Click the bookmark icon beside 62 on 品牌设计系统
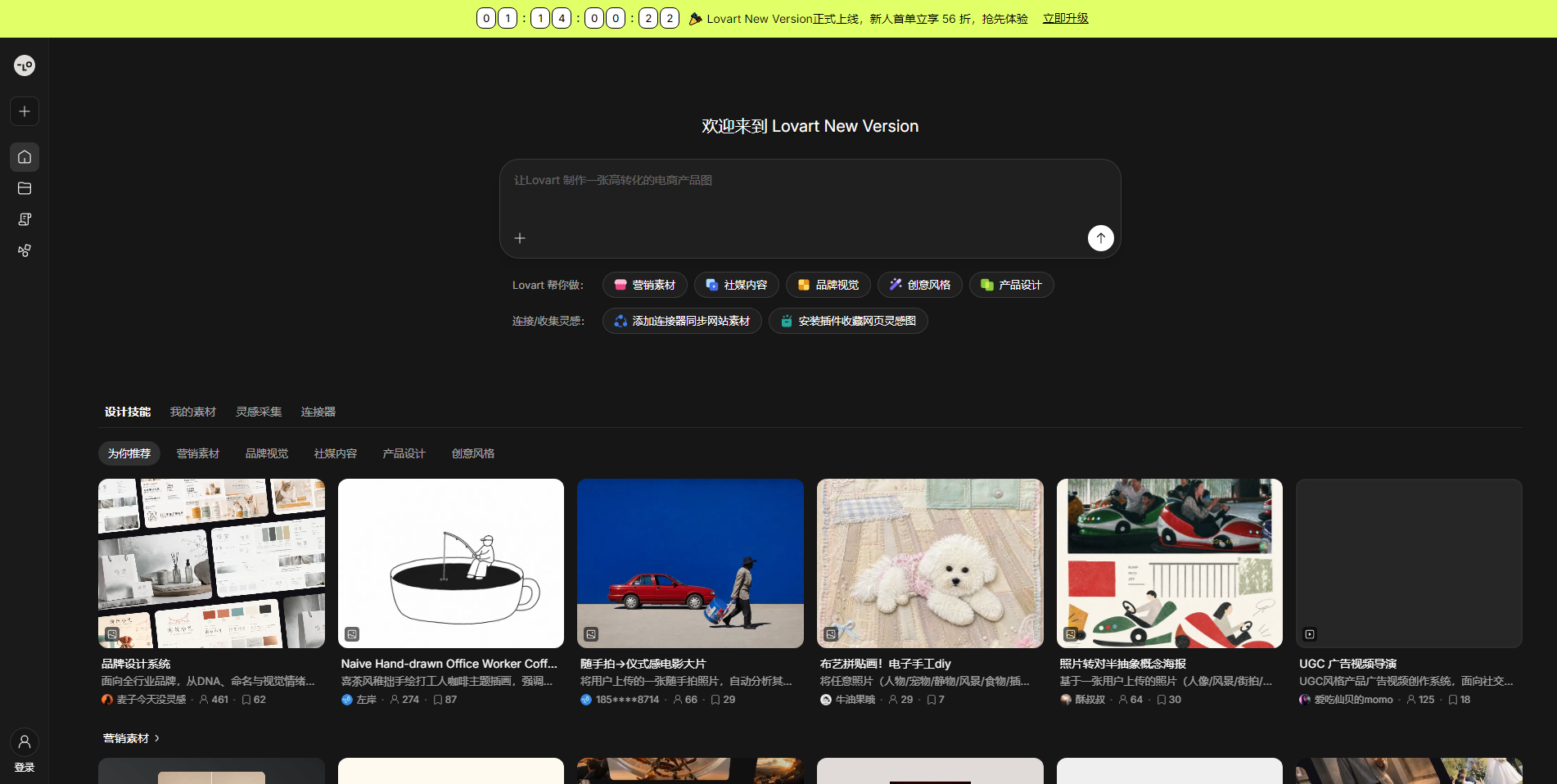 (246, 700)
